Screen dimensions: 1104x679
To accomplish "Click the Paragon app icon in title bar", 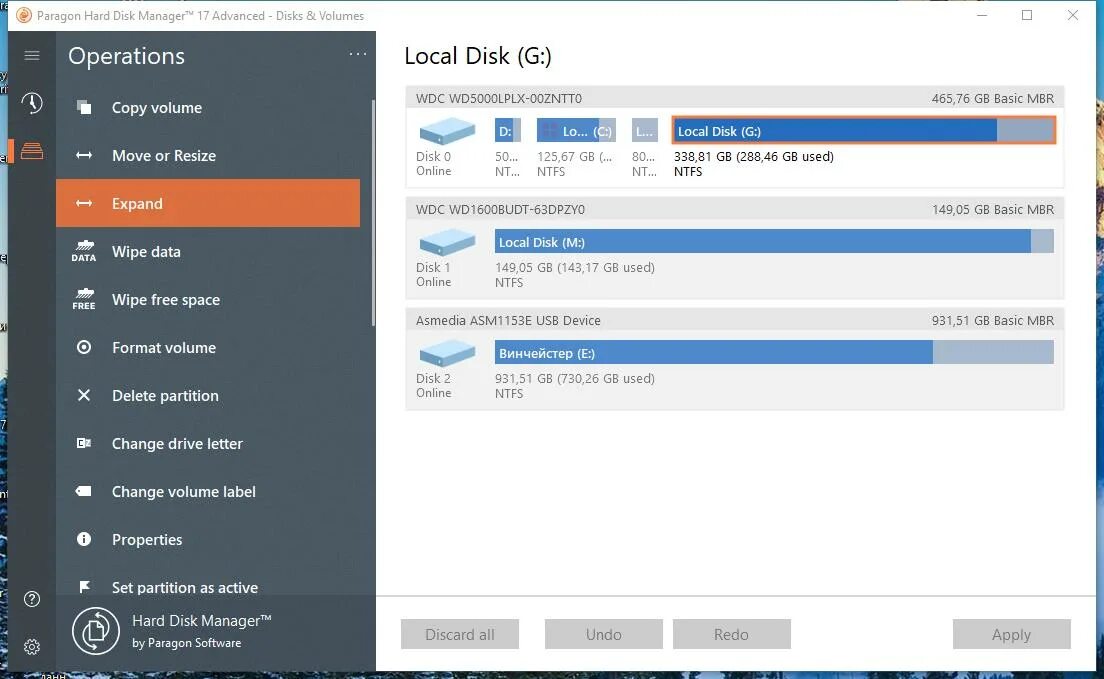I will pos(24,15).
